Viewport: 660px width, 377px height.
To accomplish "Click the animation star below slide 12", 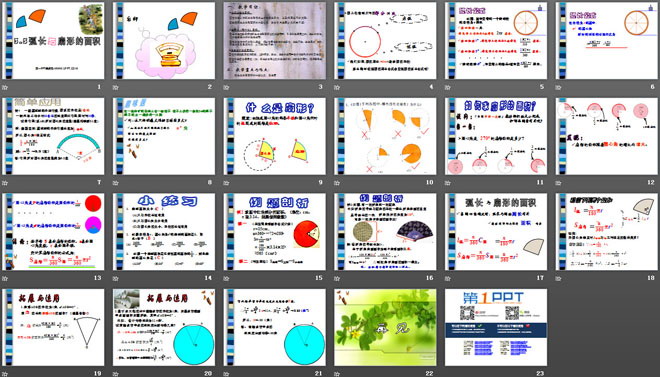I will tap(559, 183).
